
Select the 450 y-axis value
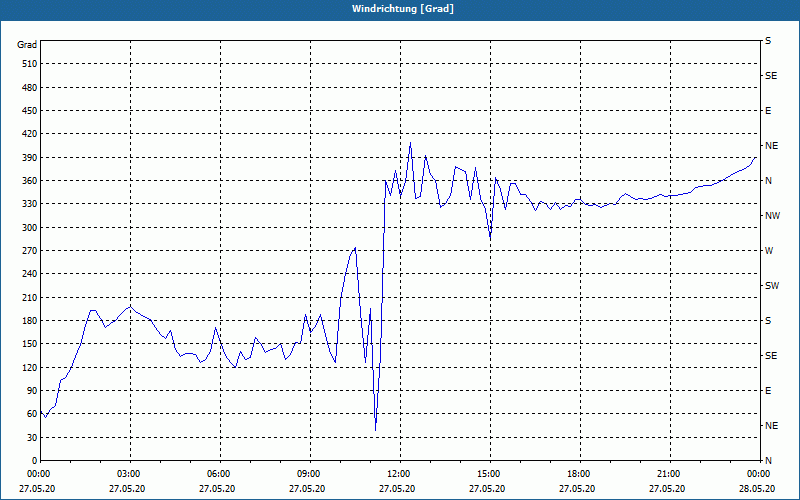[x=29, y=111]
